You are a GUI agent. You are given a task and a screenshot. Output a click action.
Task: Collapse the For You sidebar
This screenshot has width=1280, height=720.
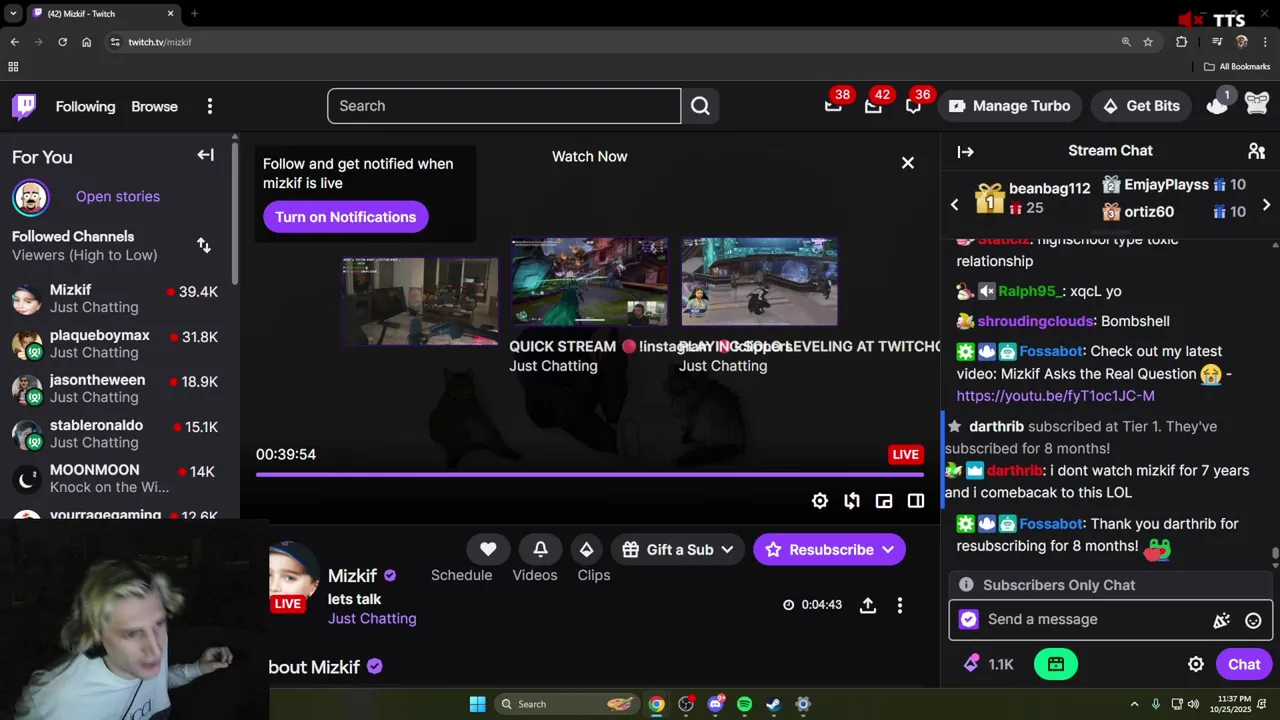click(x=205, y=155)
